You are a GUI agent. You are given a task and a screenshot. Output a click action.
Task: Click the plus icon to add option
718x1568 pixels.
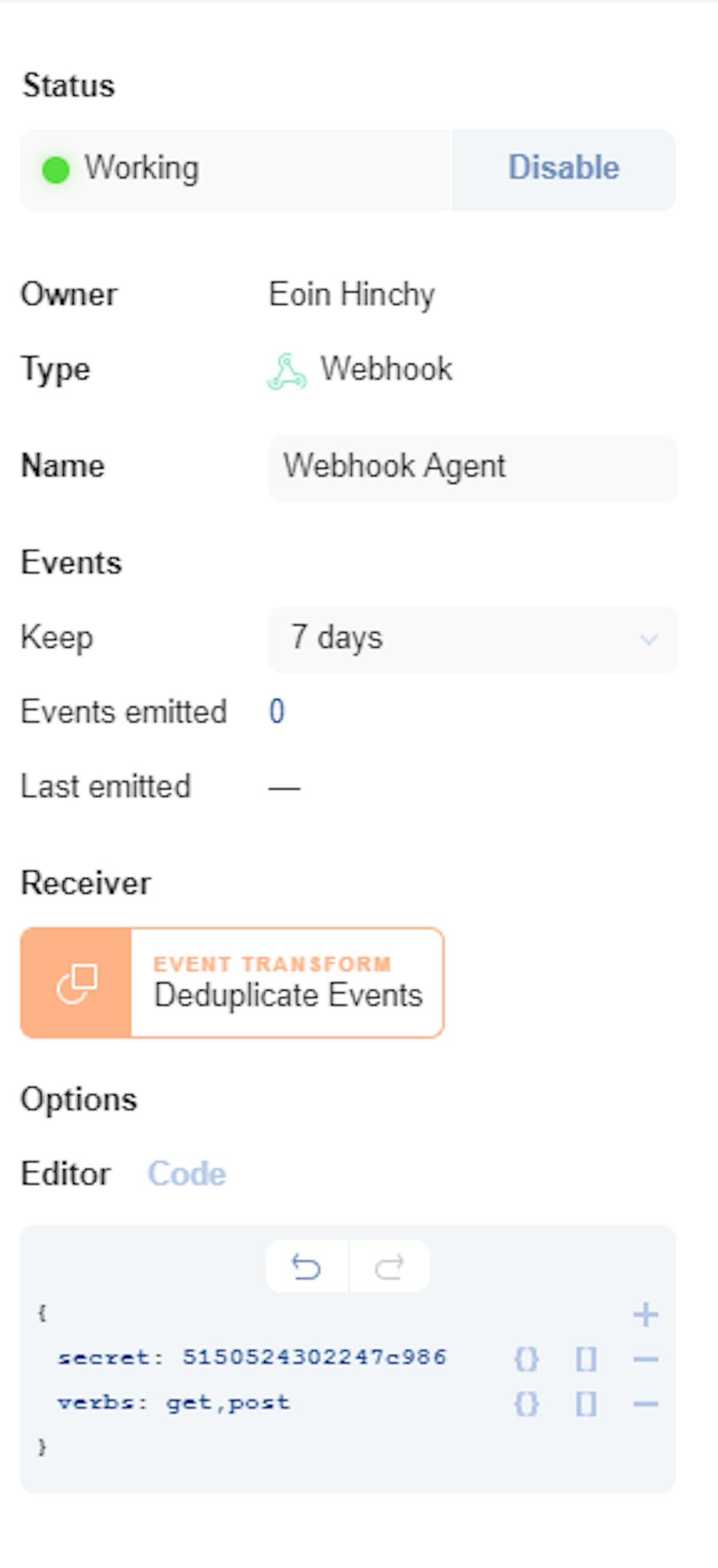645,1315
